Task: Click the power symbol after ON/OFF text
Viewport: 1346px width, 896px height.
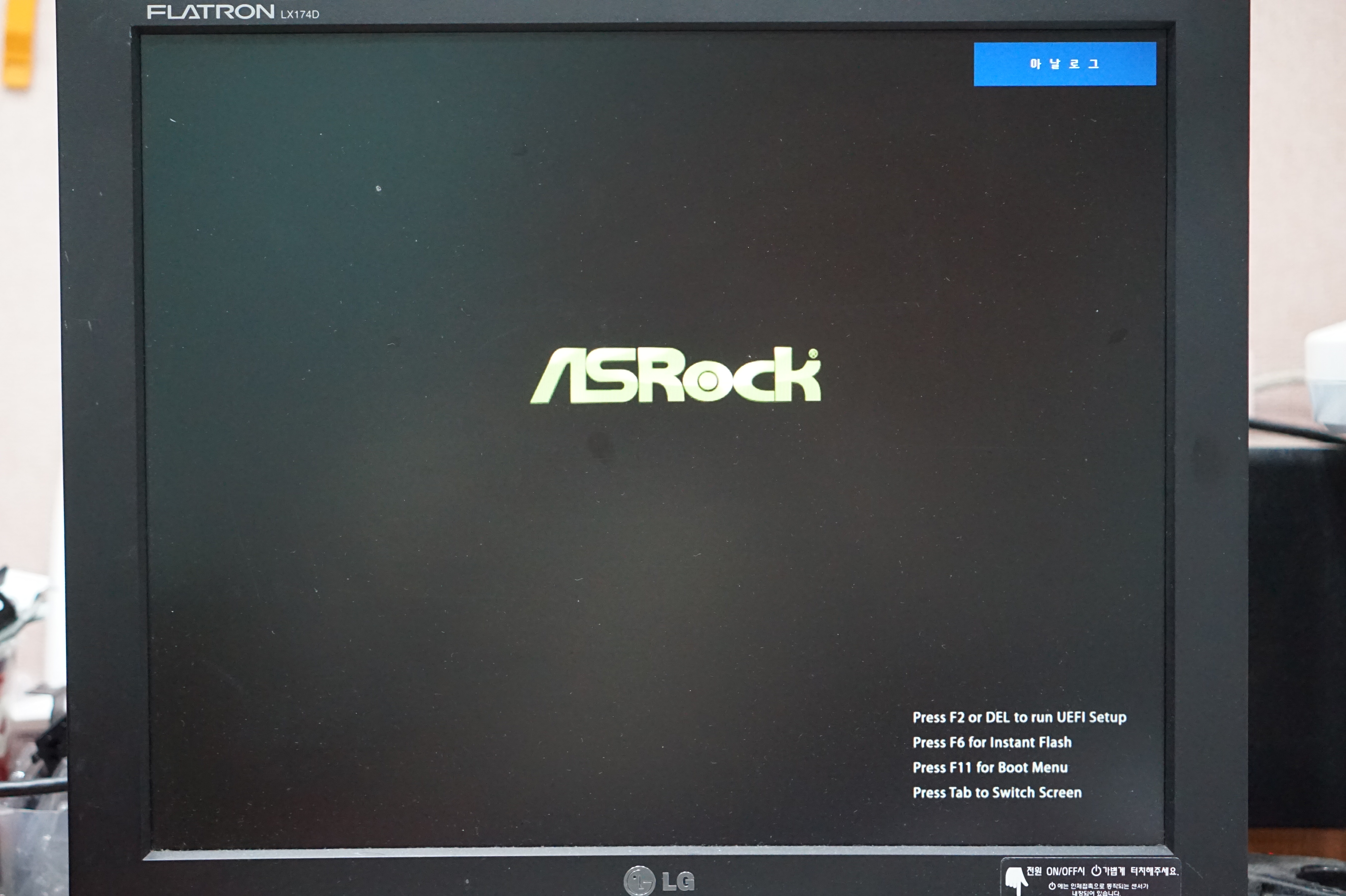Action: click(x=1096, y=871)
